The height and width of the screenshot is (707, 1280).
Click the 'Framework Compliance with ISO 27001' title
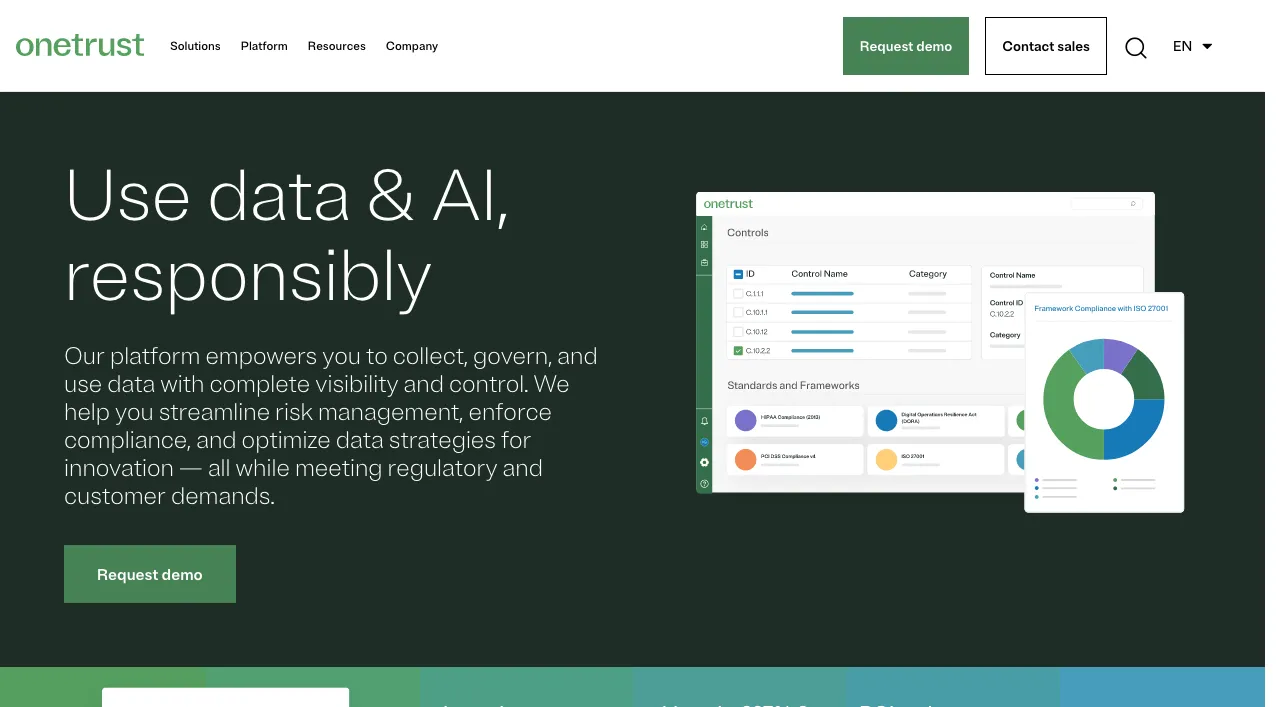point(1101,309)
